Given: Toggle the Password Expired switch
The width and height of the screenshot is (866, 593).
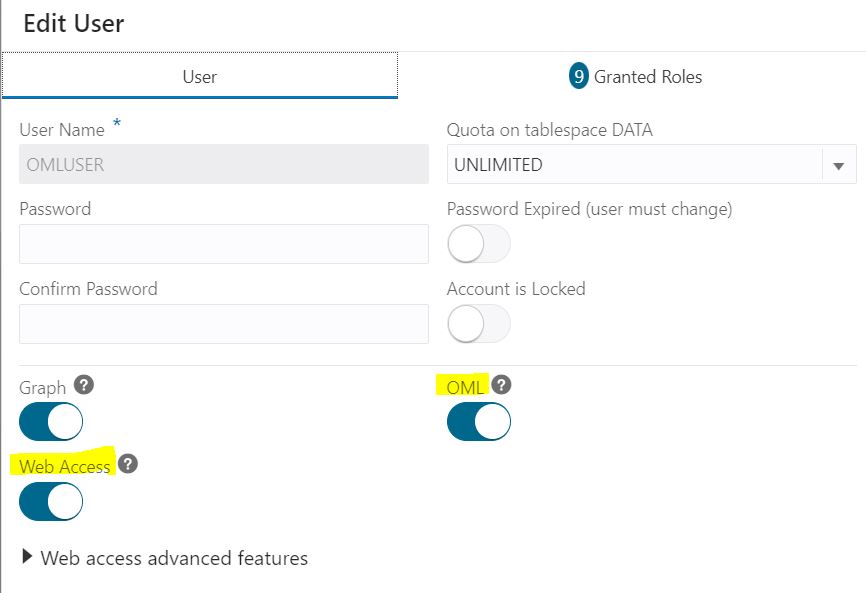Looking at the screenshot, I should click(479, 244).
